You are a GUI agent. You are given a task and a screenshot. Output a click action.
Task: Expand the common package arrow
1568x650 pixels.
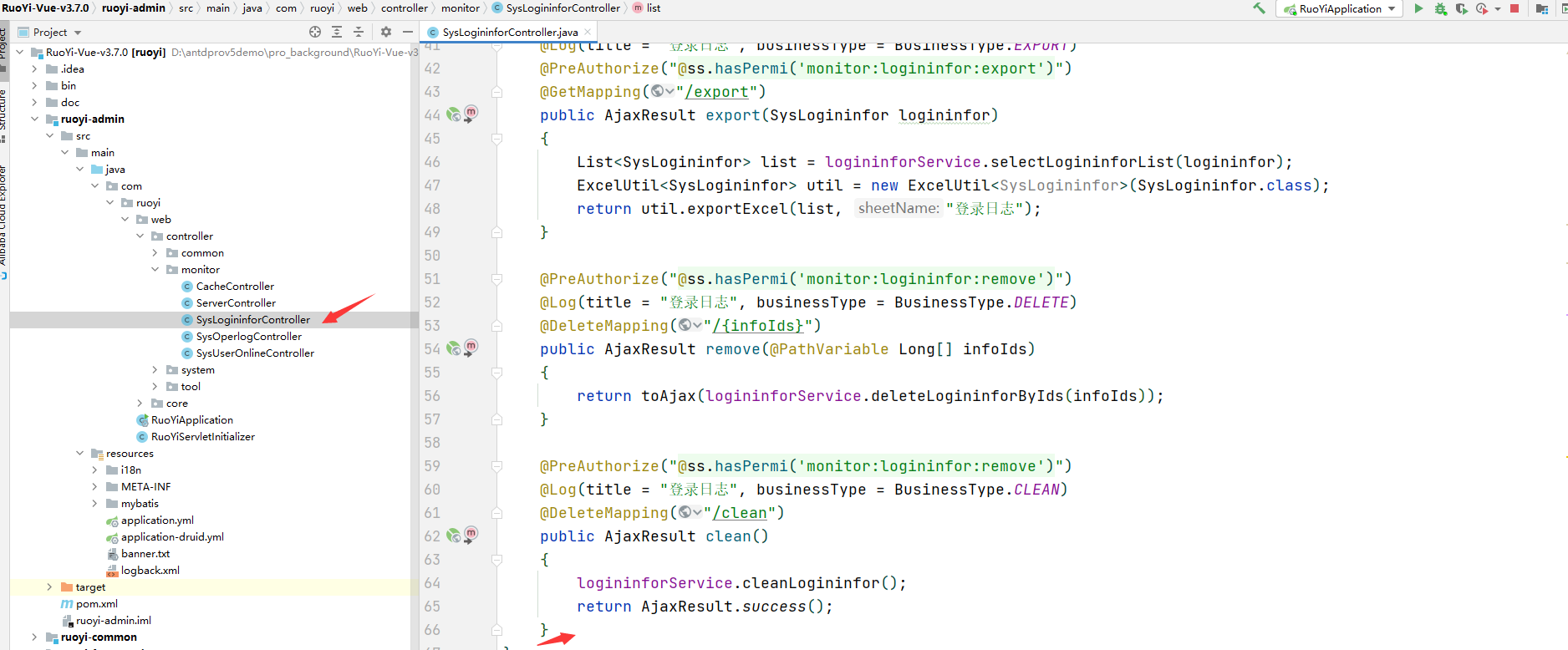pyautogui.click(x=155, y=252)
